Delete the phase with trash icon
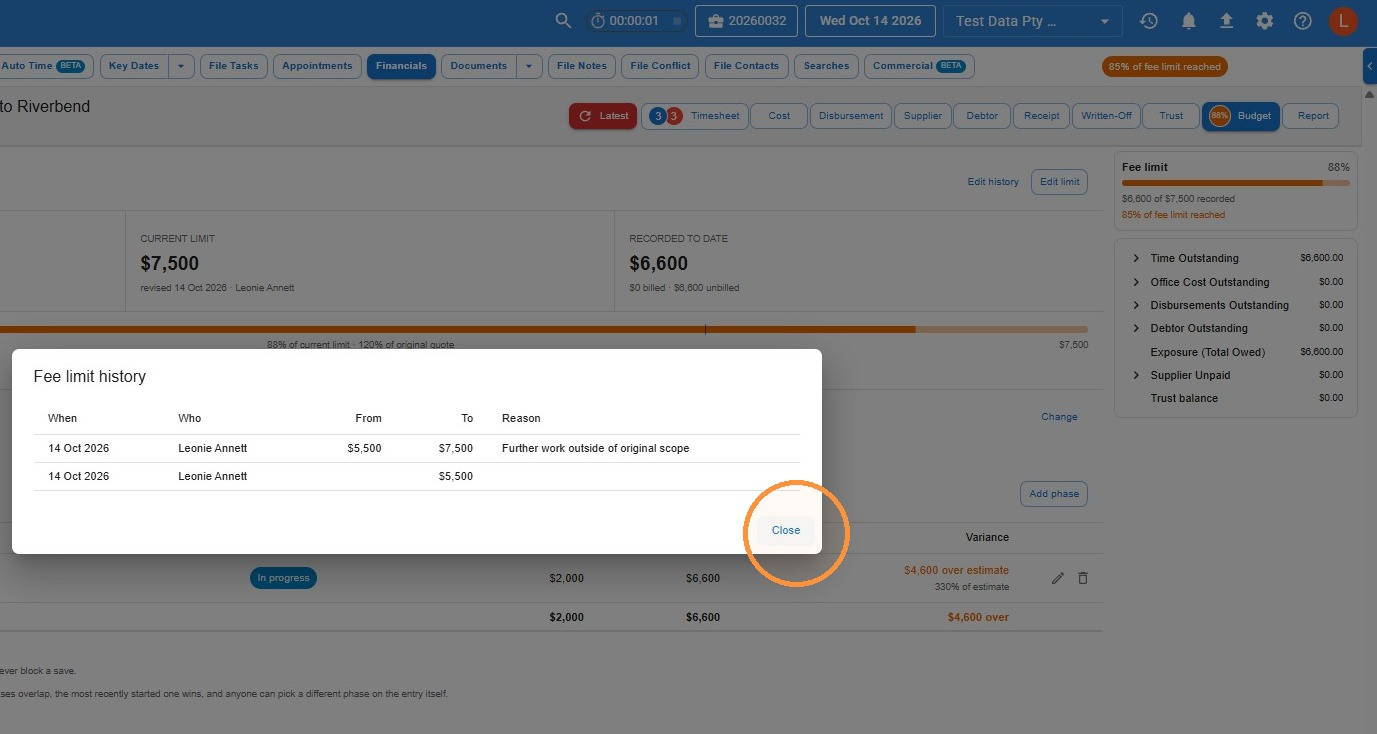This screenshot has width=1377, height=734. pos(1083,578)
